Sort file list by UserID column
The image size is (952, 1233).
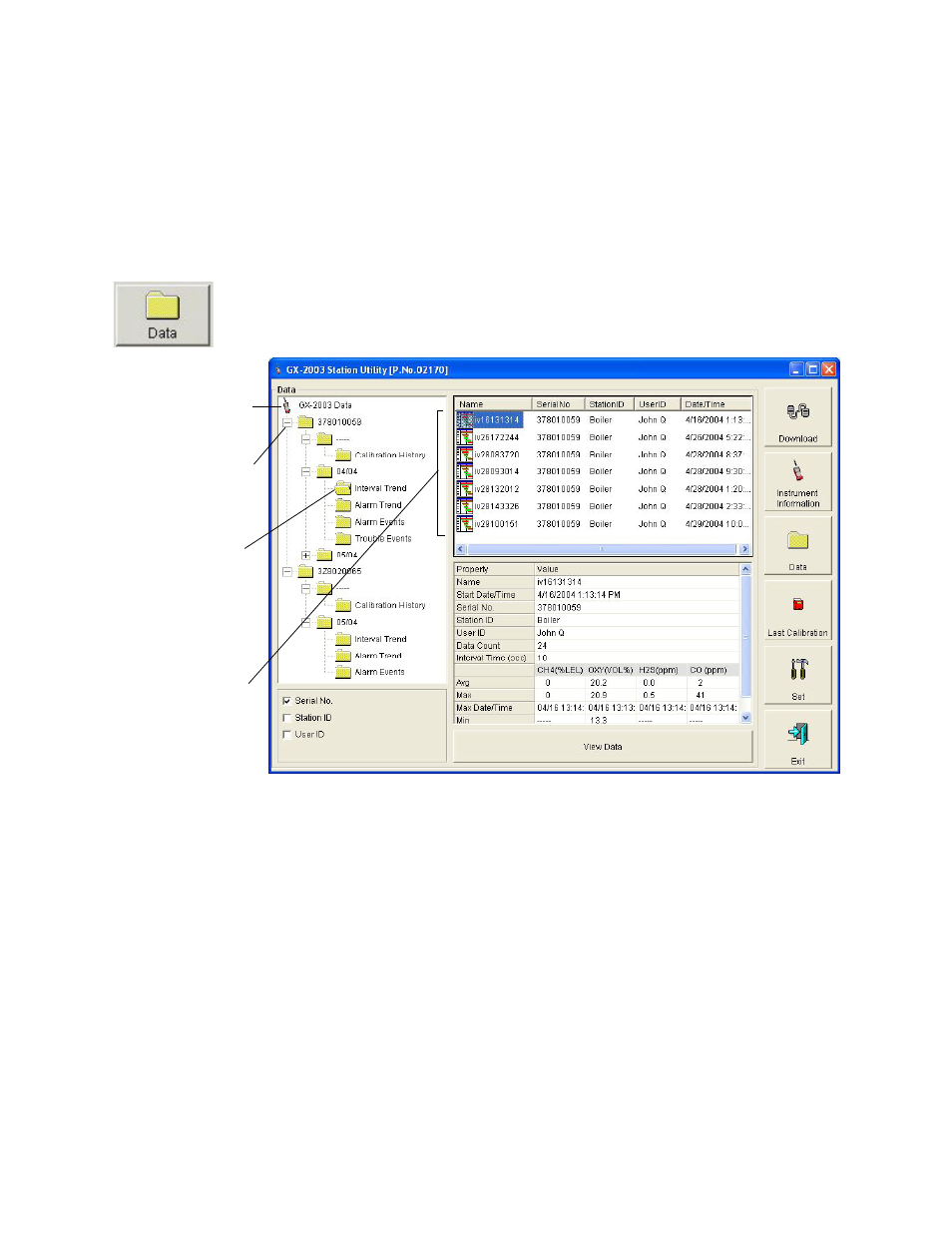[657, 404]
